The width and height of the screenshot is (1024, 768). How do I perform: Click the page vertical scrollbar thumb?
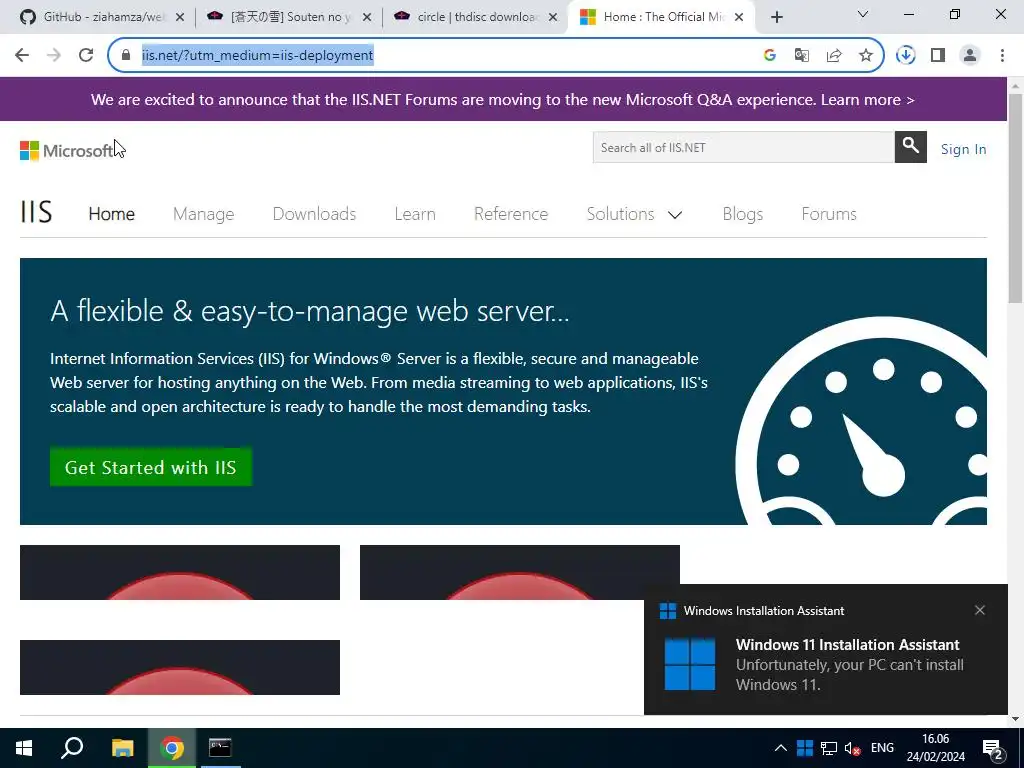[x=1015, y=196]
